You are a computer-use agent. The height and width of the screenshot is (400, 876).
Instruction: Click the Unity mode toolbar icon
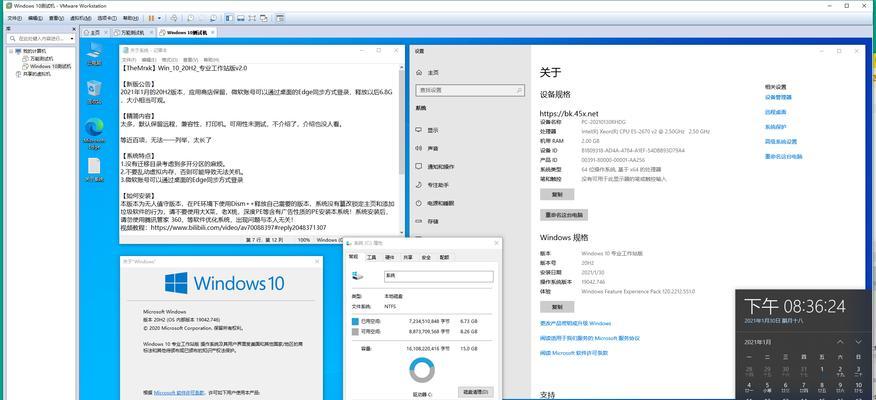pos(263,18)
